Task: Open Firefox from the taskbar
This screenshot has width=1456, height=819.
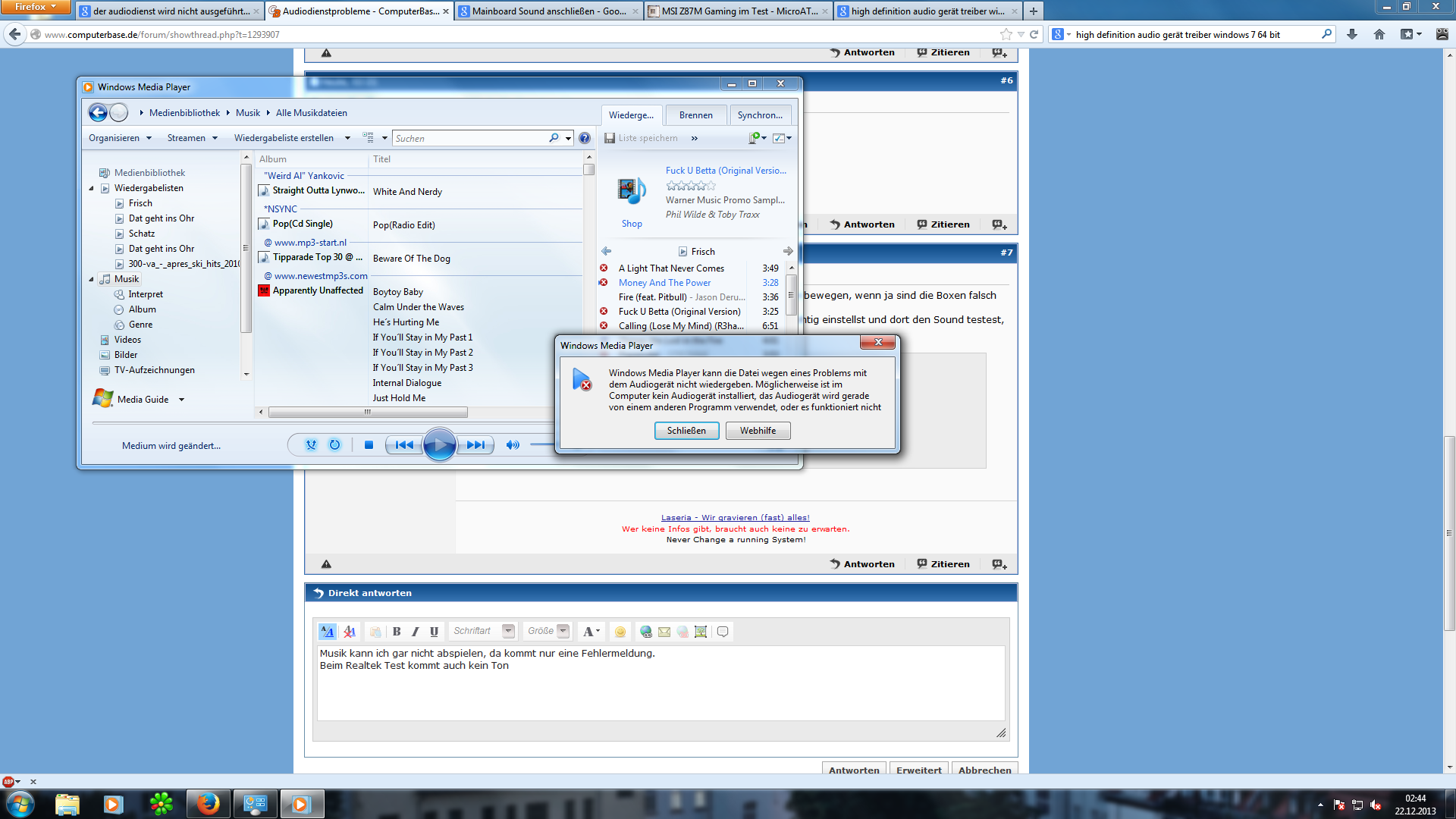Action: click(x=207, y=804)
